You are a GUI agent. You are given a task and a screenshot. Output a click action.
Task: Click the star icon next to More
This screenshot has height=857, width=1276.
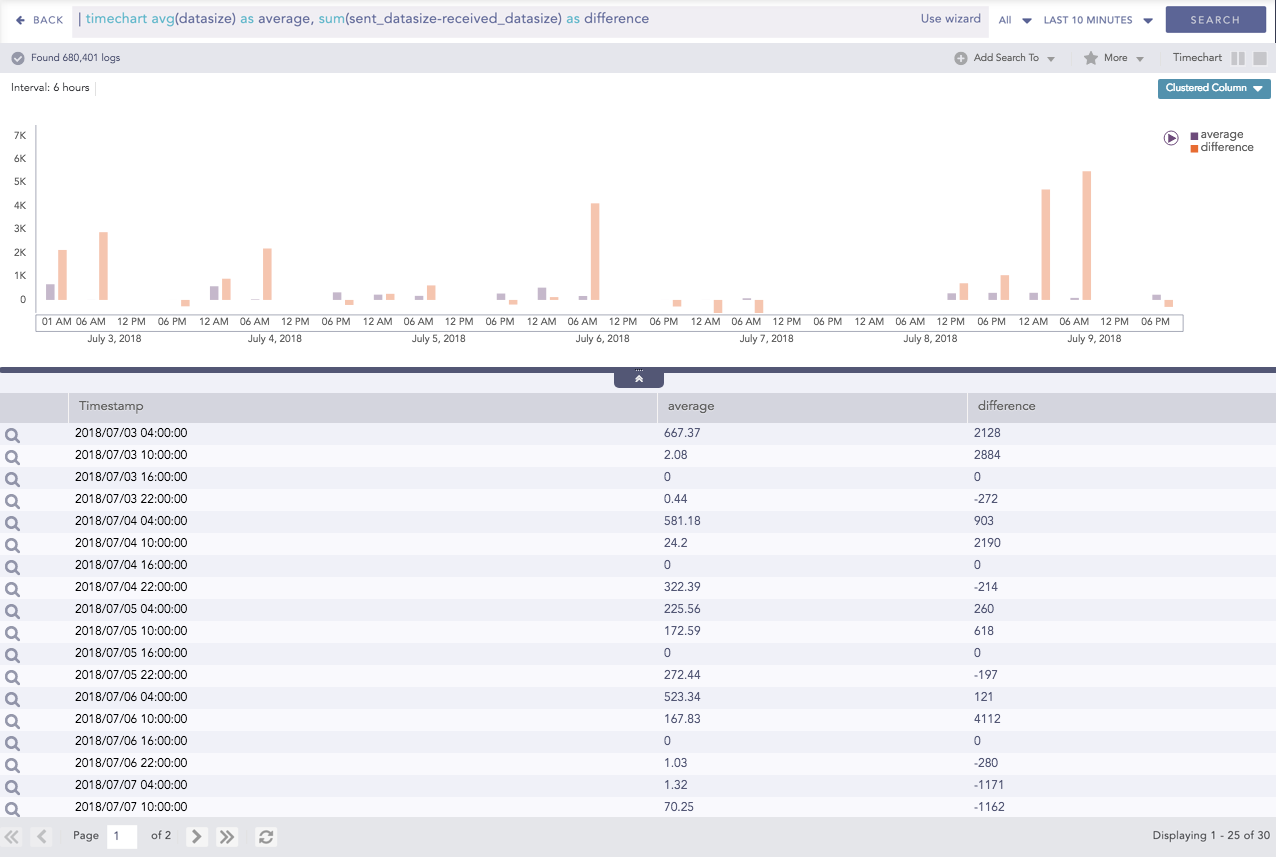coord(1089,58)
